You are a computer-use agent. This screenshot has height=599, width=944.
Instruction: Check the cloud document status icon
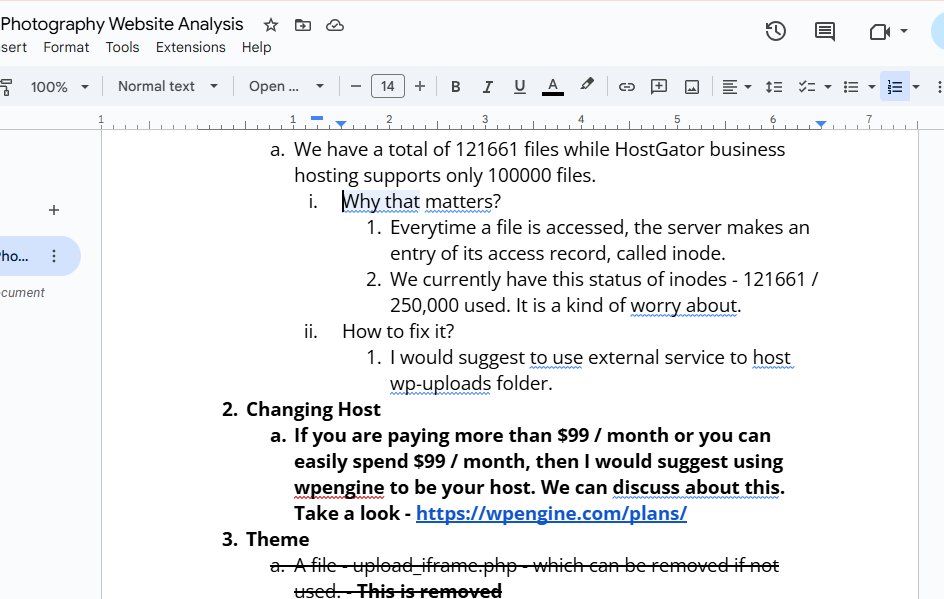(x=335, y=25)
